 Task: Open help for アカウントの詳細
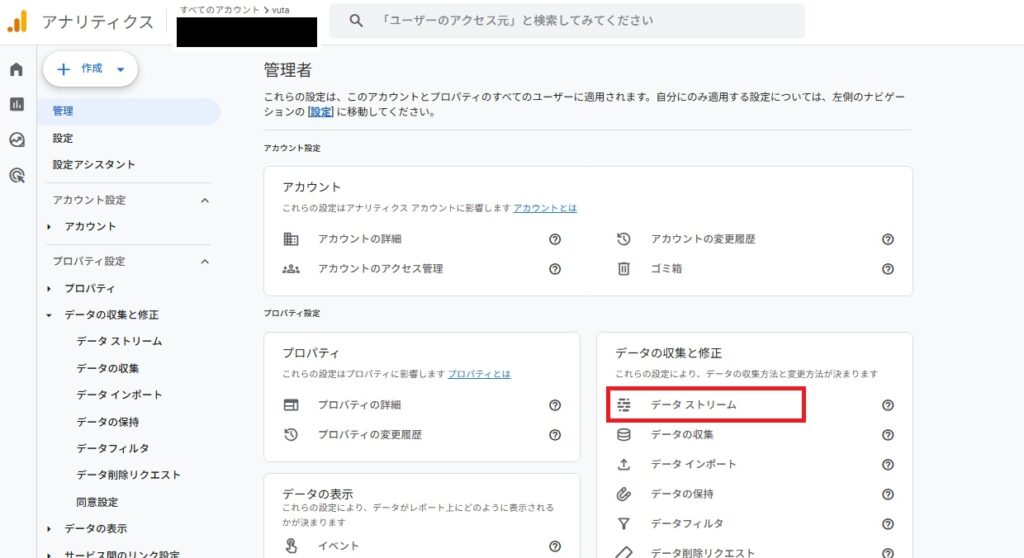click(555, 239)
